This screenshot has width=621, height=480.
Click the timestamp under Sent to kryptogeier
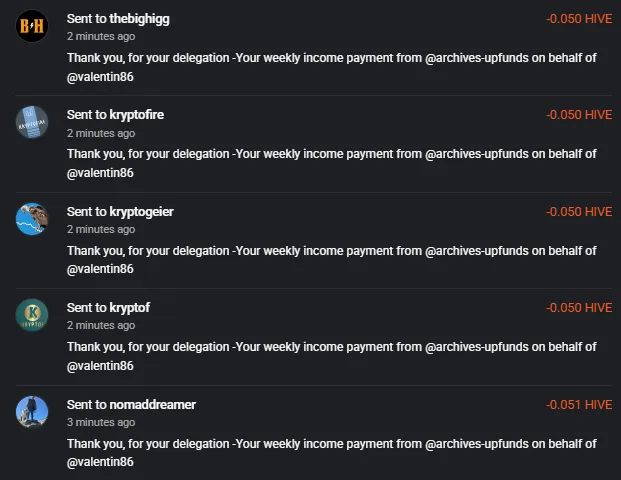tap(101, 230)
